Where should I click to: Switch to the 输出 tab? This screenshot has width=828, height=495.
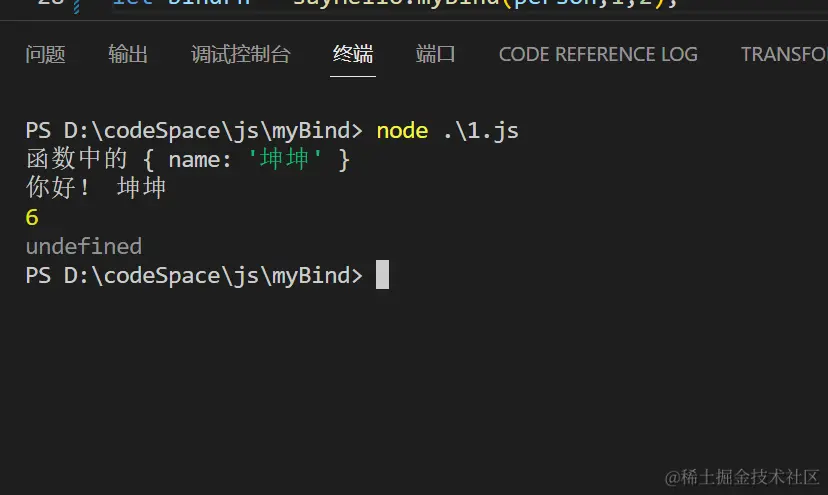[x=128, y=54]
